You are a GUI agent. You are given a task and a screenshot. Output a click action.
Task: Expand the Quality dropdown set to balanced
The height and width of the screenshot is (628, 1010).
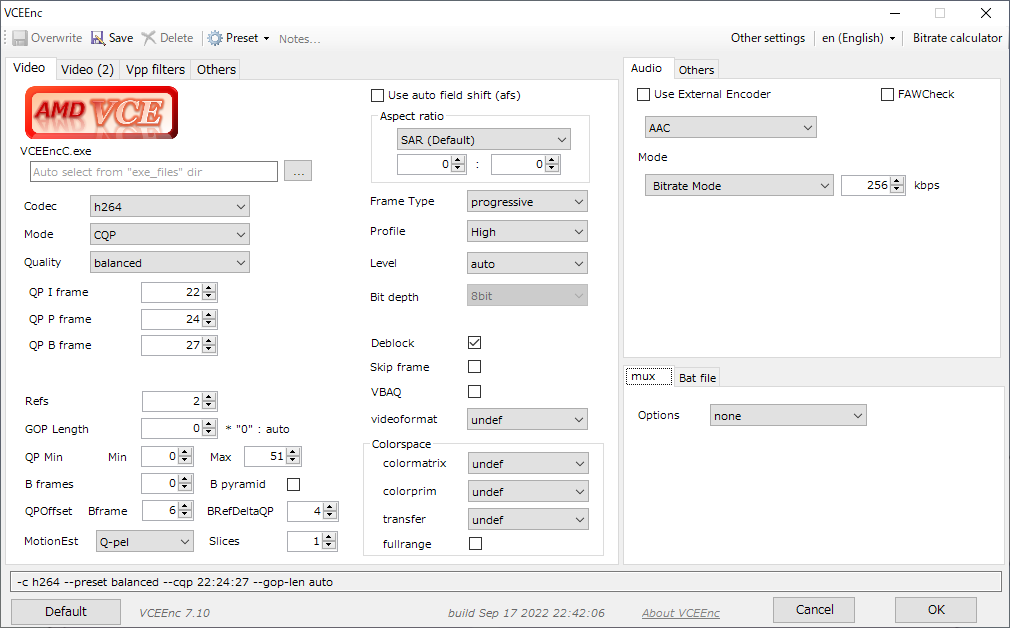click(x=169, y=263)
